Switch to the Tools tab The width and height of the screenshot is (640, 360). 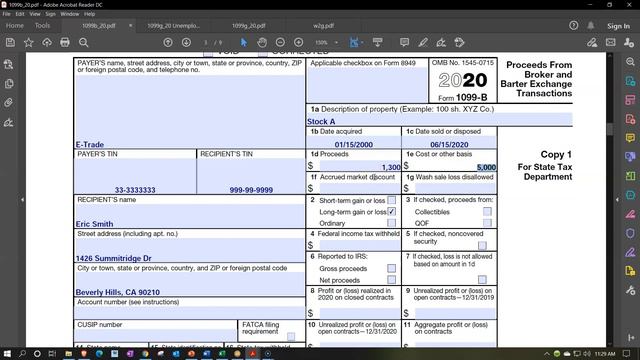[x=42, y=25]
